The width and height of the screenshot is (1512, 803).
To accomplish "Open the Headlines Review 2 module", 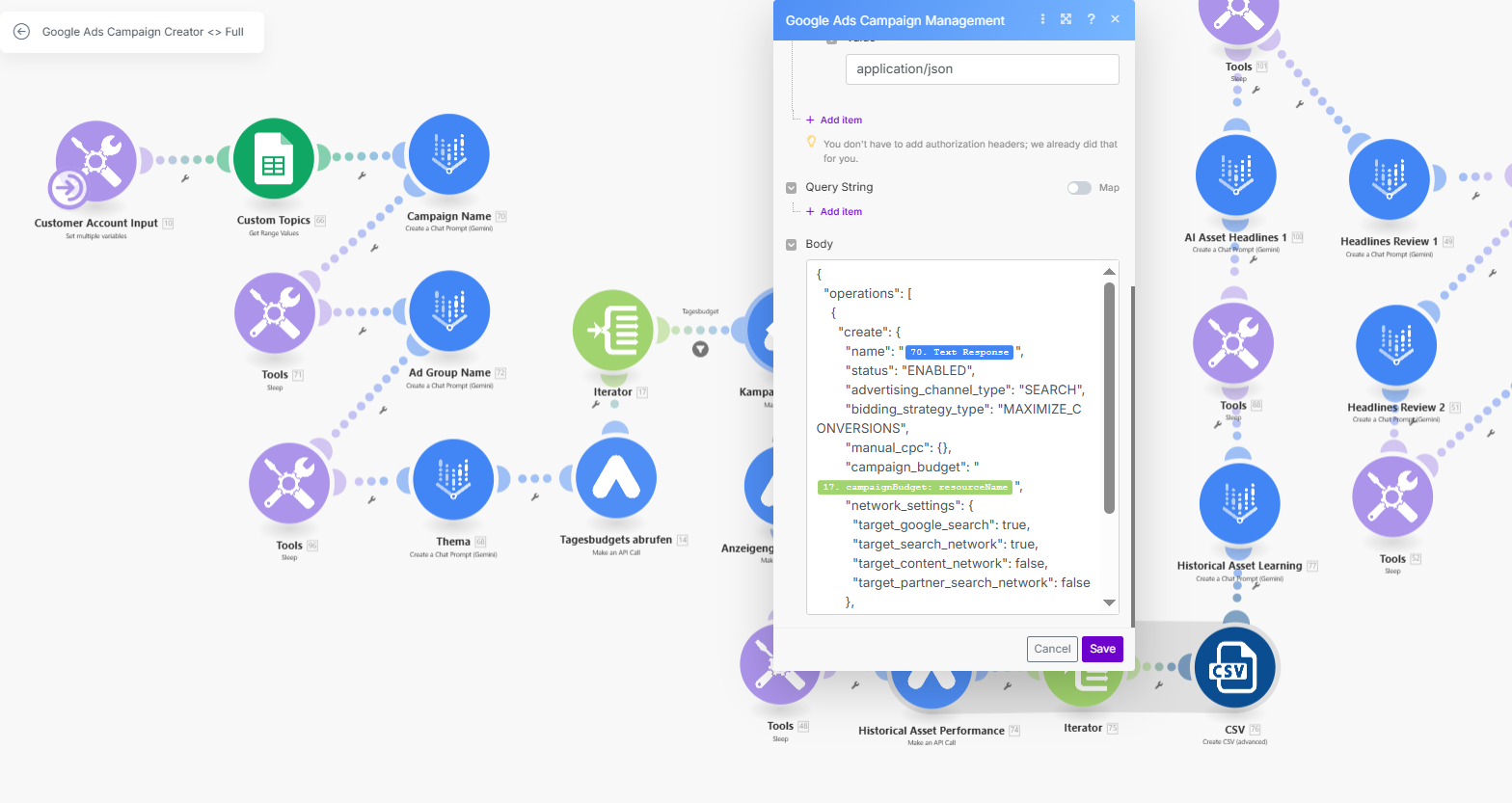I will 1396,345.
